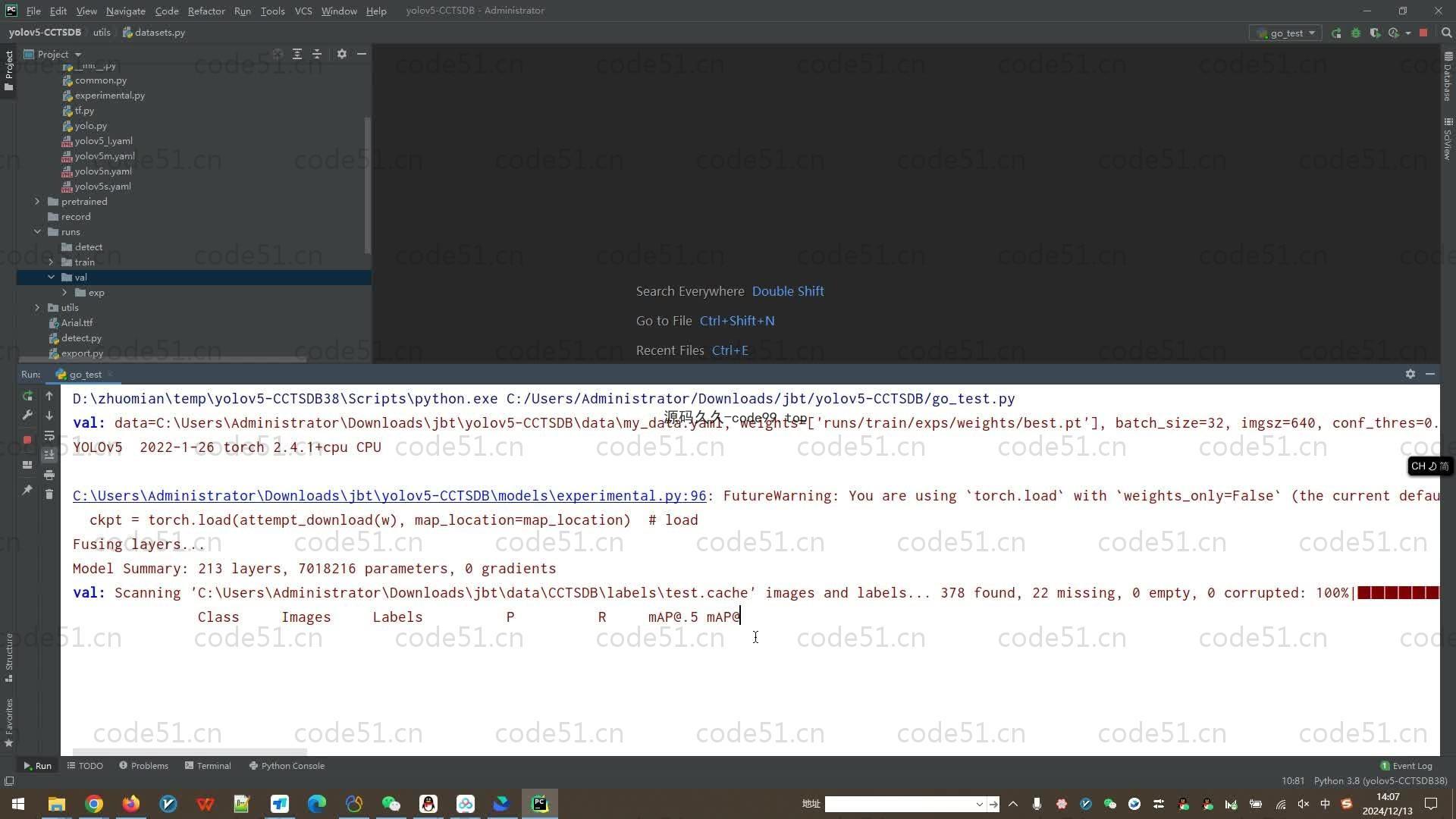The height and width of the screenshot is (819, 1456).
Task: Open Search Everywhere magnifier
Action: 1446,33
